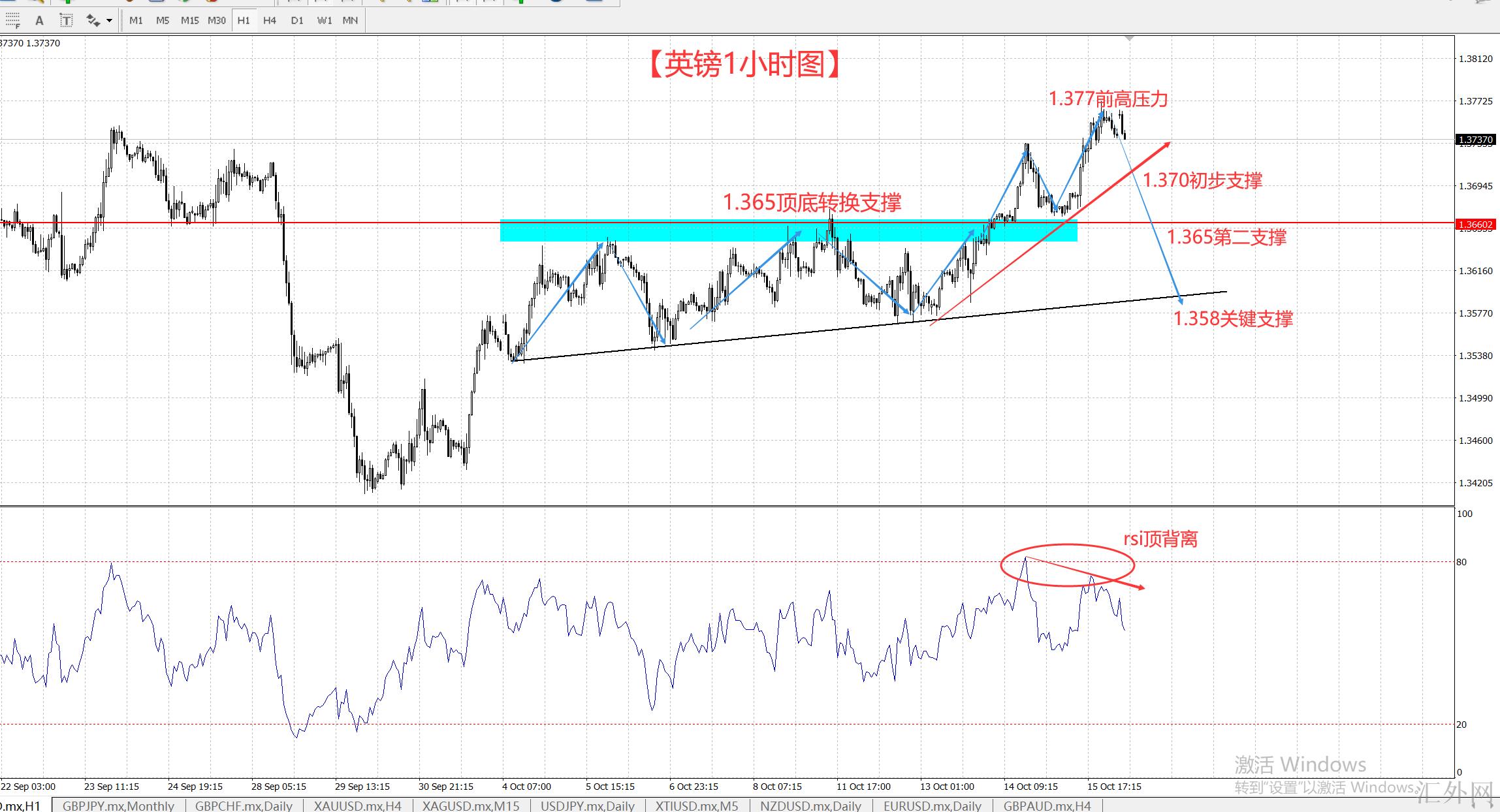Screen dimensions: 1500x812
Task: Select the MN monthly timeframe
Action: [350, 21]
